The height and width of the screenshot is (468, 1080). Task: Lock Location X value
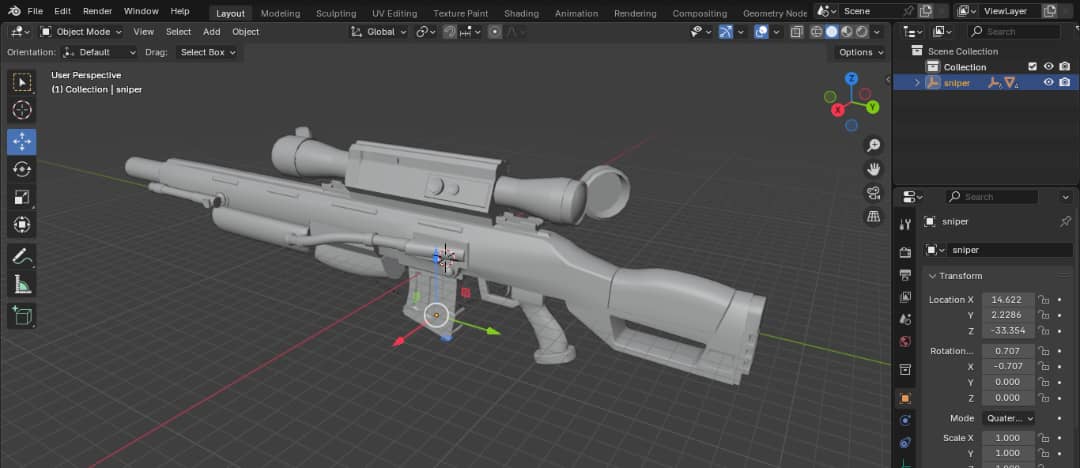click(x=1044, y=300)
